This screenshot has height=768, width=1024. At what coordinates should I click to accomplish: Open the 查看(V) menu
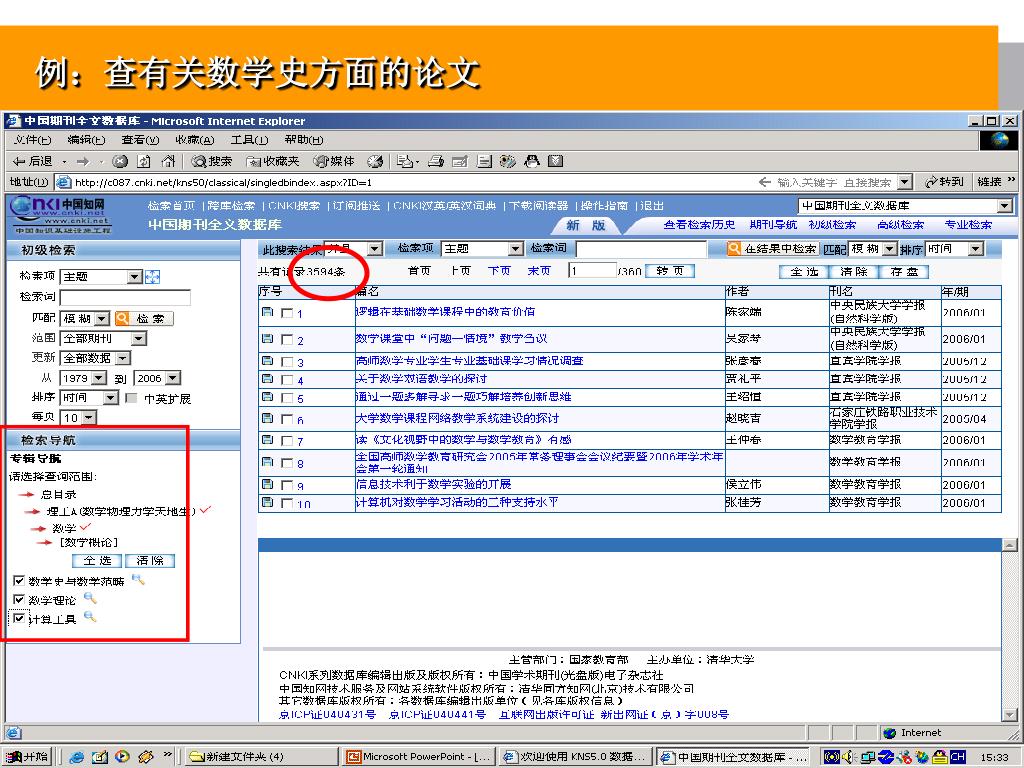[140, 140]
